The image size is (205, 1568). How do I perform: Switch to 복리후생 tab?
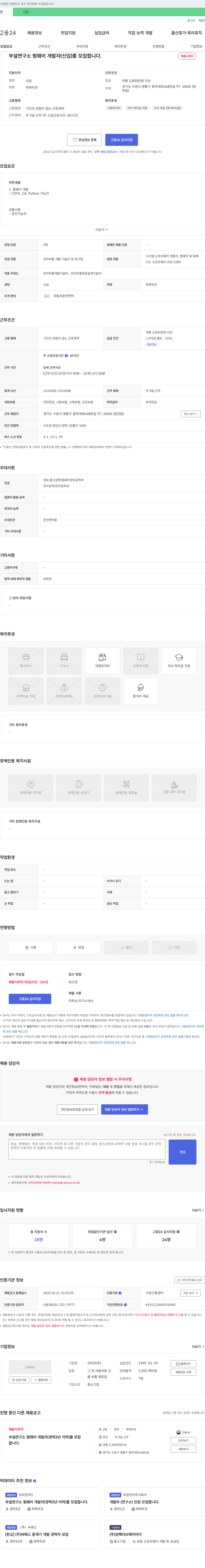[x=120, y=46]
